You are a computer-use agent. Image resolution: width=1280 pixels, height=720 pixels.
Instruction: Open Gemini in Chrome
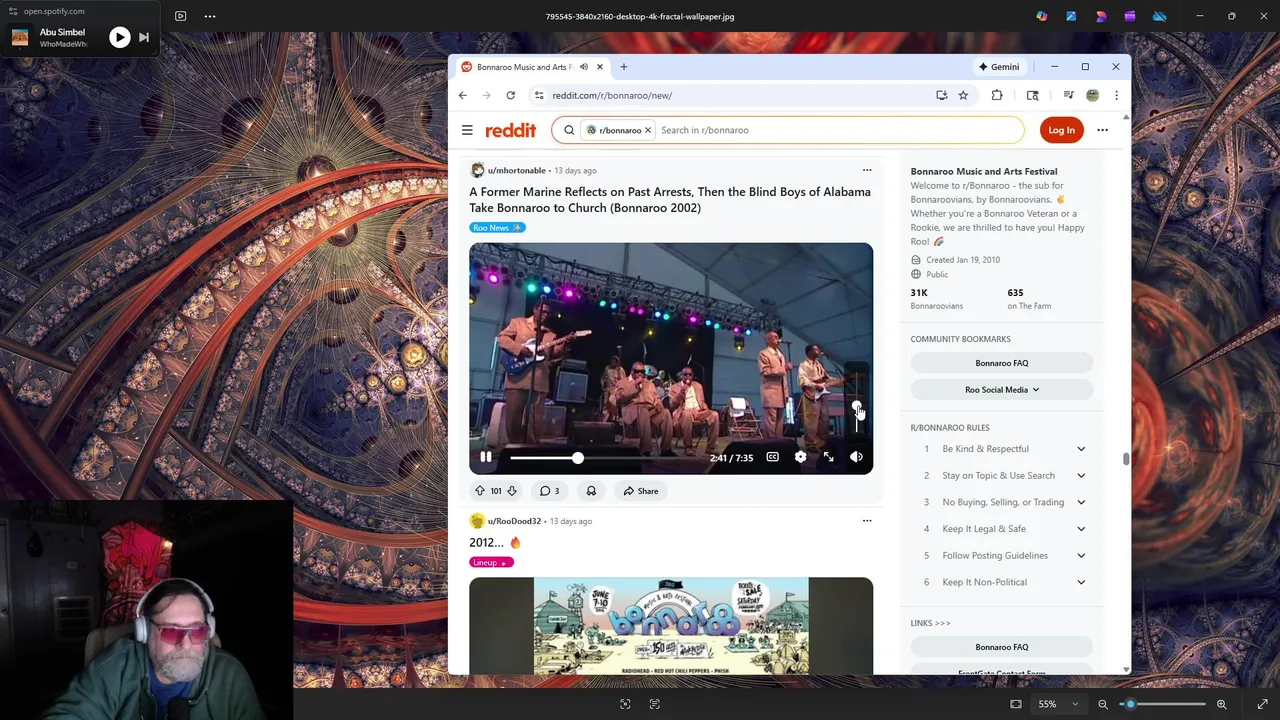click(999, 67)
